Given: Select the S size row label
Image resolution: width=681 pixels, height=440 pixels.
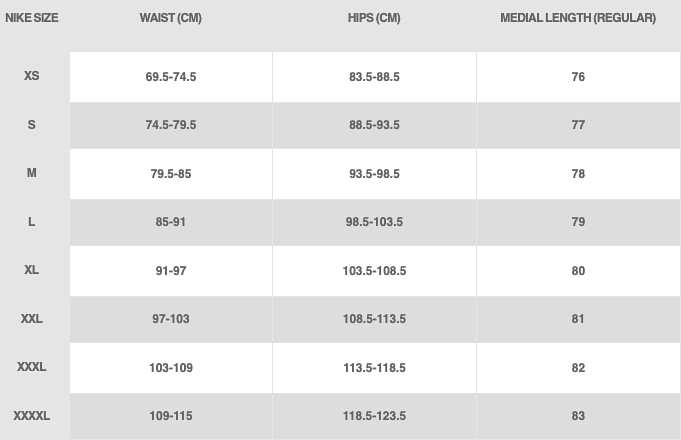Looking at the screenshot, I should (31, 125).
